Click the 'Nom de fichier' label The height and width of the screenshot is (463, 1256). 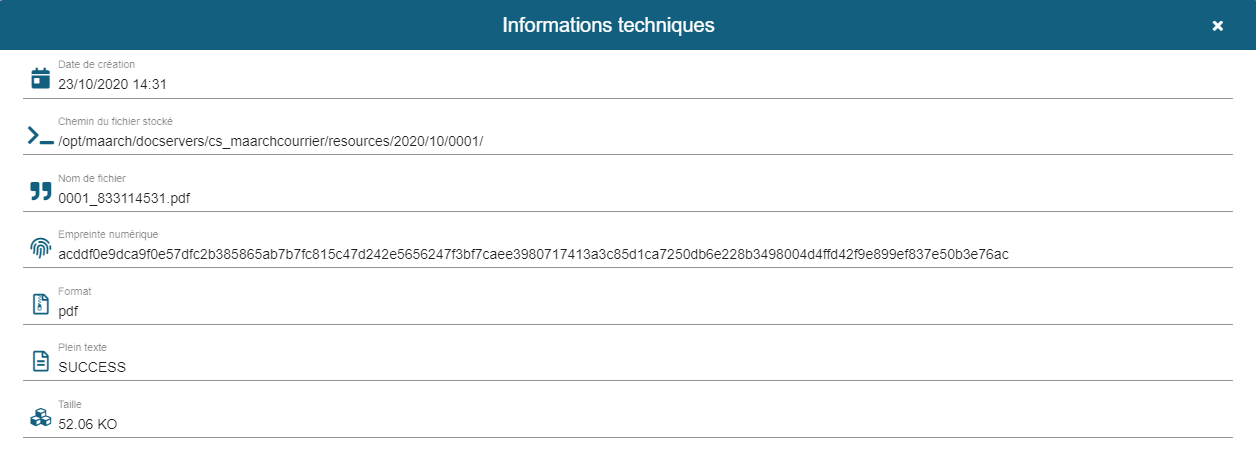point(92,178)
